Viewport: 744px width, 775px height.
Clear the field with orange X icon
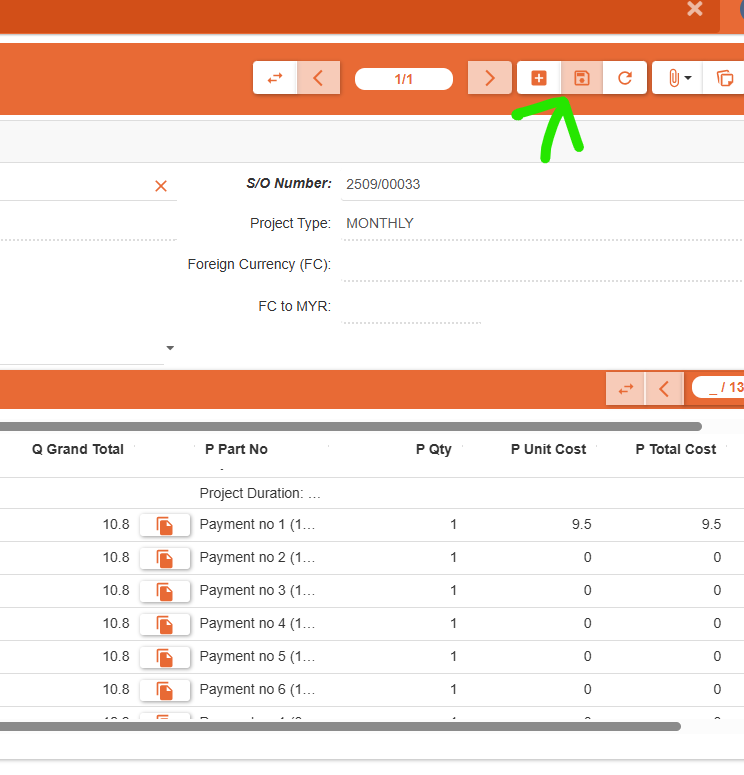161,186
